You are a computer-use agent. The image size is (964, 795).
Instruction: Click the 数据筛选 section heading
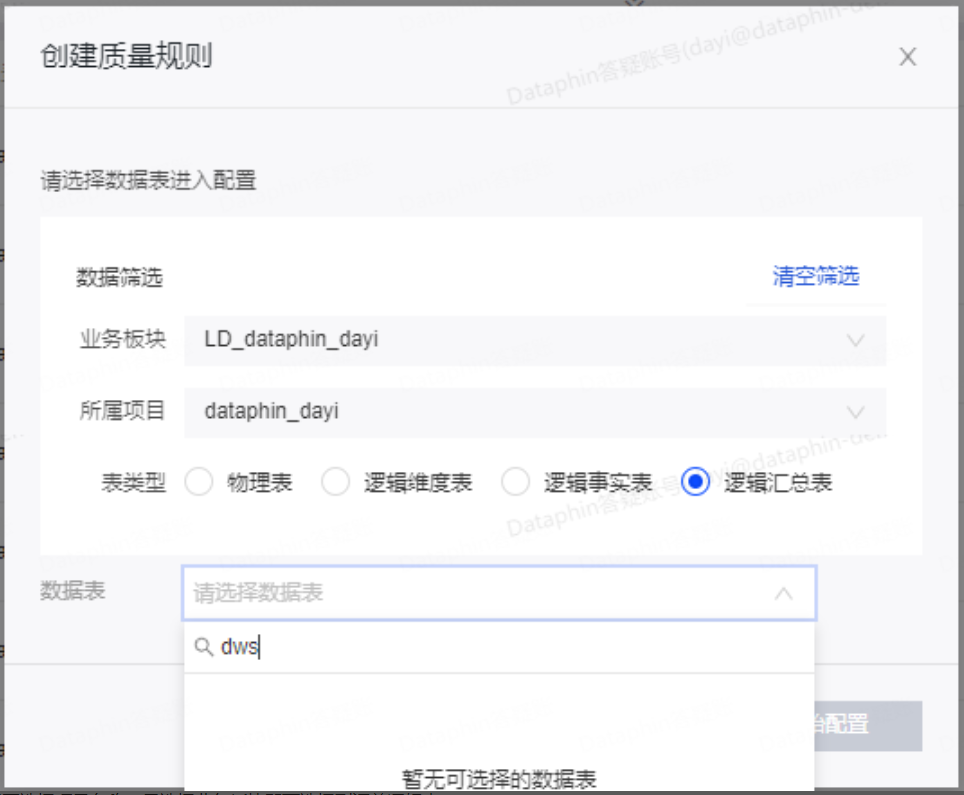click(119, 278)
